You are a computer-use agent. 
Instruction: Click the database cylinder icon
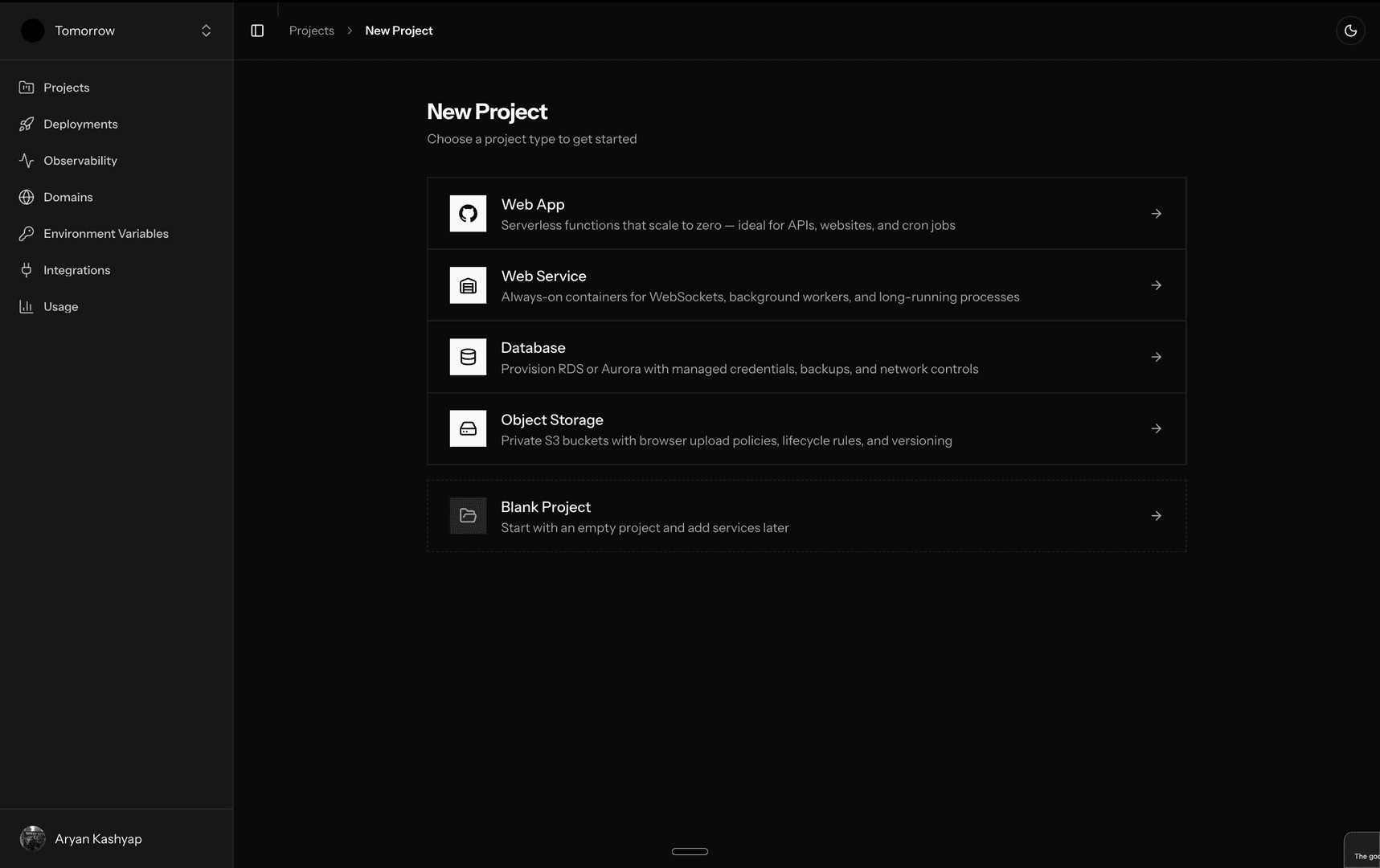[468, 357]
